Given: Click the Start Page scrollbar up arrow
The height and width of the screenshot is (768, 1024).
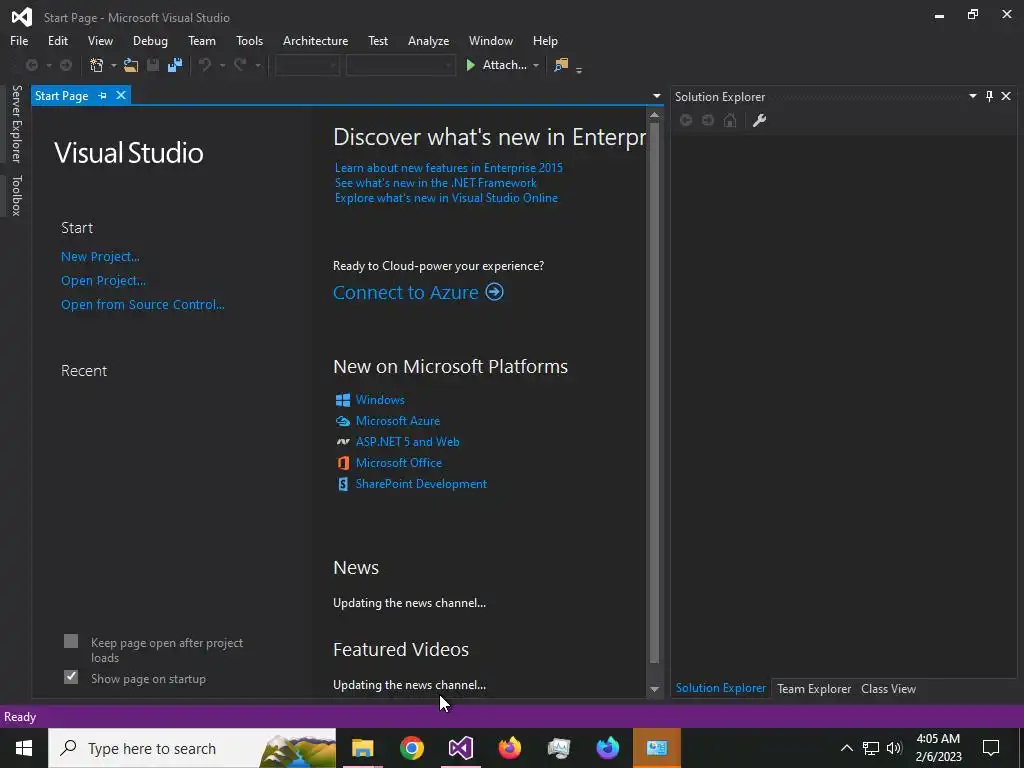Looking at the screenshot, I should point(654,115).
